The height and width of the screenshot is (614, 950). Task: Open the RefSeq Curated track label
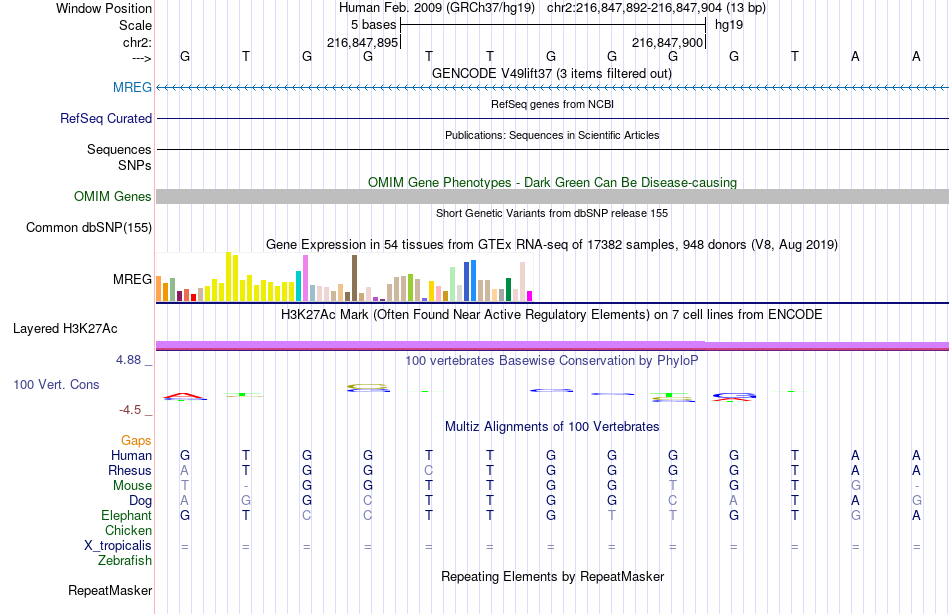(x=105, y=118)
